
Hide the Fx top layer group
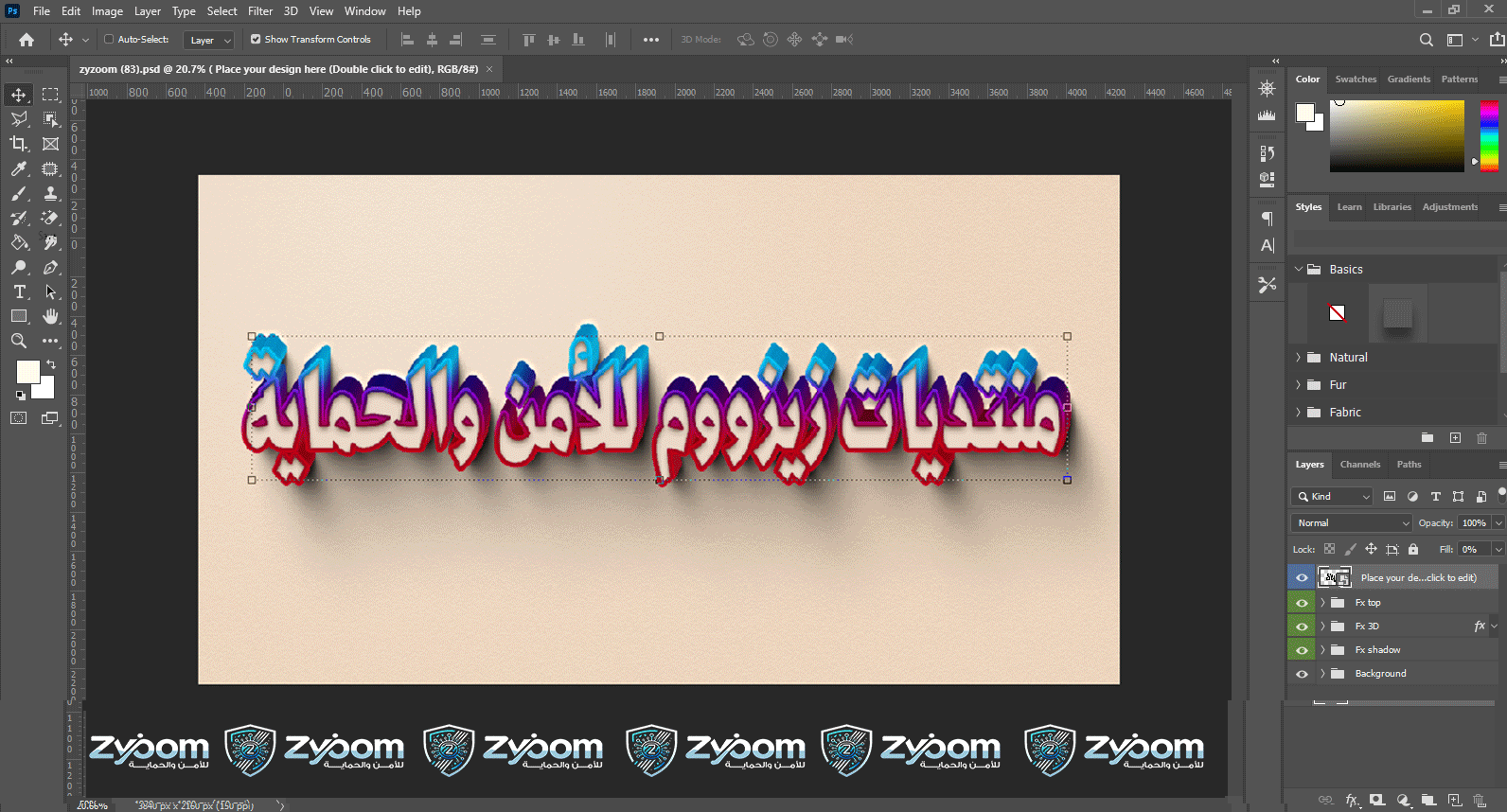[1302, 603]
